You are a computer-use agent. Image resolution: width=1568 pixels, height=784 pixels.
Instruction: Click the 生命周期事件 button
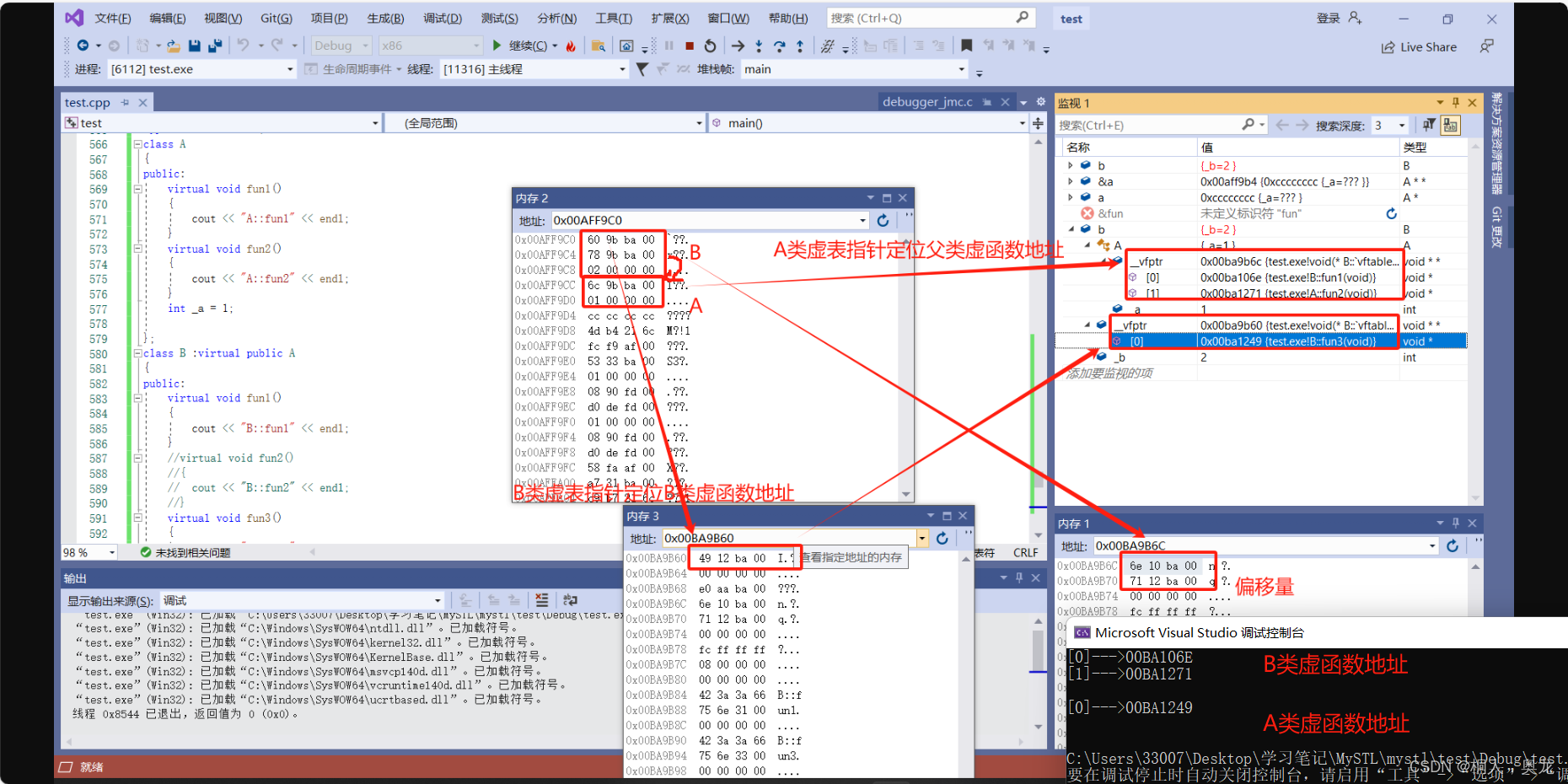tap(351, 69)
